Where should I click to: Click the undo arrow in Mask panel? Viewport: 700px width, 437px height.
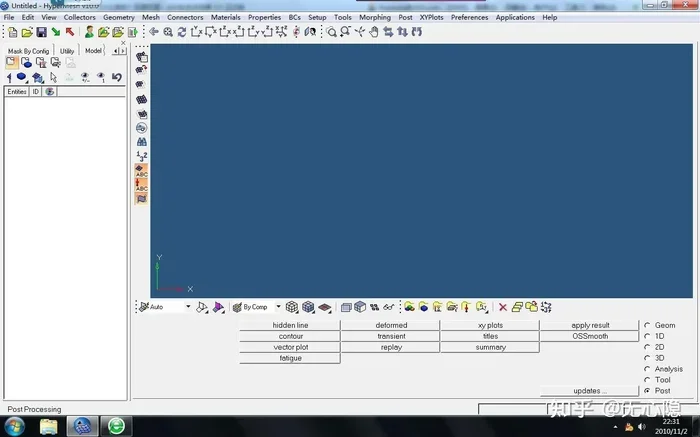click(117, 77)
